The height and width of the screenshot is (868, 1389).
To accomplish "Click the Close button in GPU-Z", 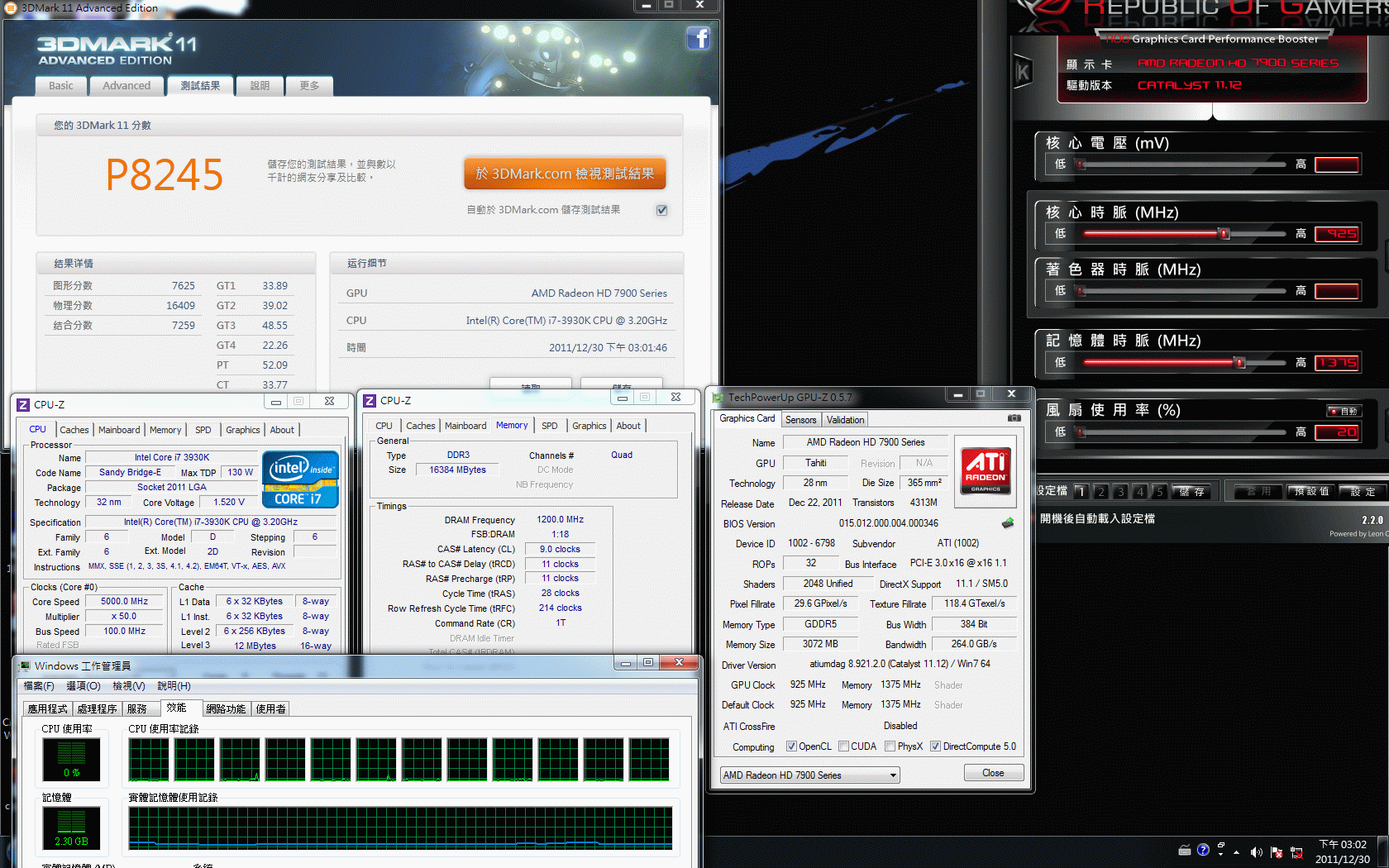I will coord(993,773).
